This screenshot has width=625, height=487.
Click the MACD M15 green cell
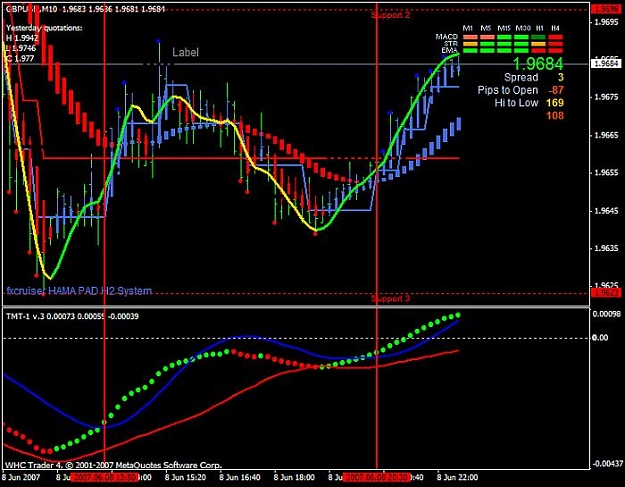point(504,37)
